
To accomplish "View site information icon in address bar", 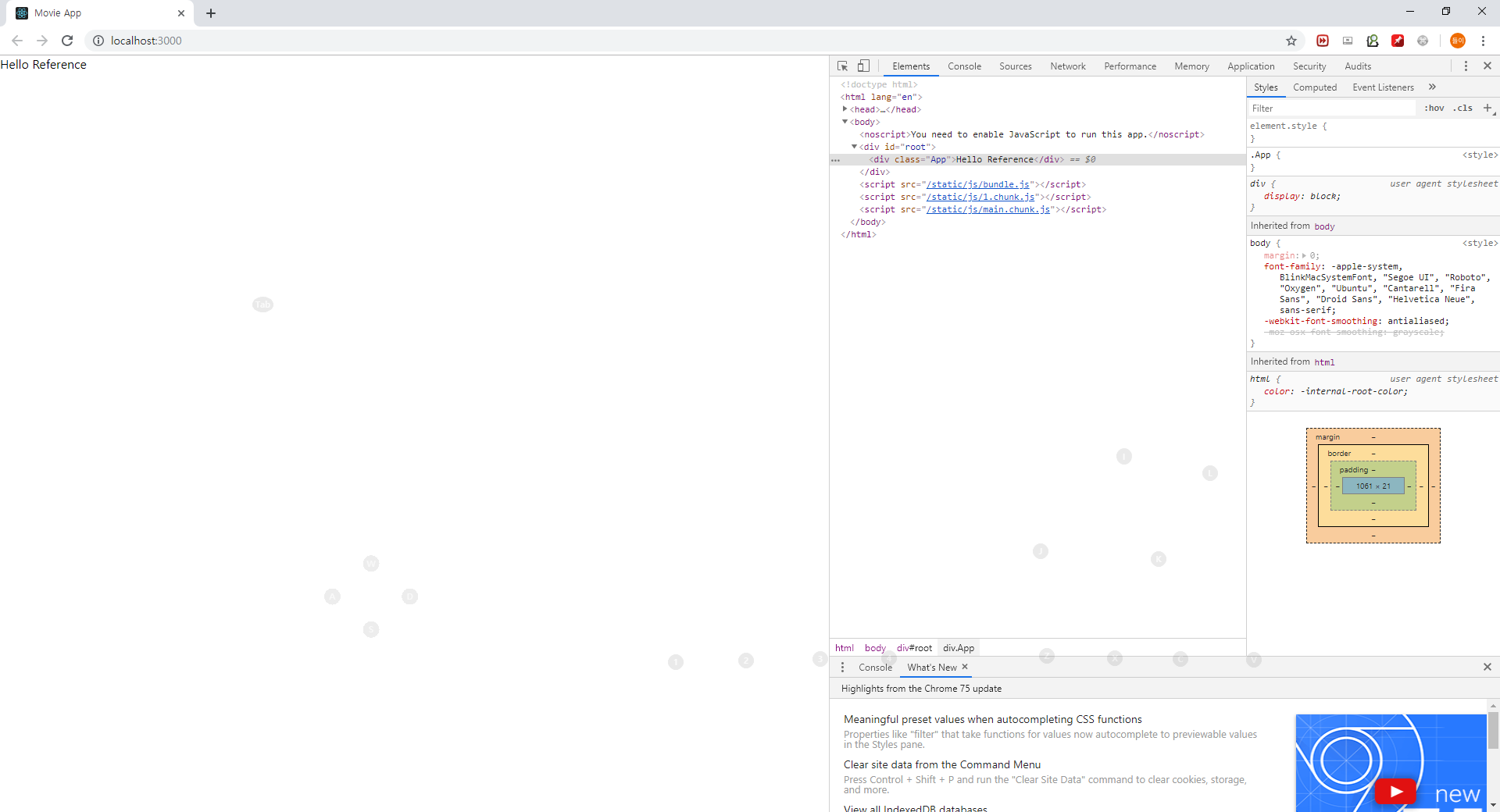I will (x=98, y=41).
